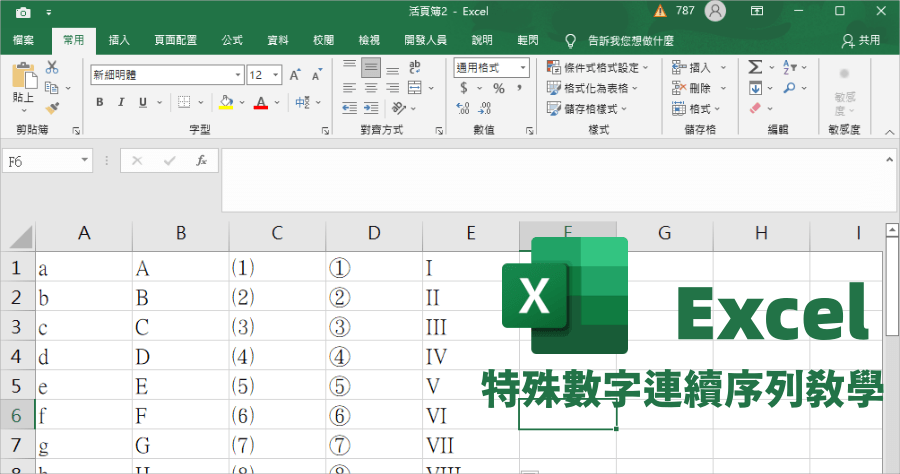The width and height of the screenshot is (900, 474).
Task: Decrease decimal places
Action: click(485, 108)
